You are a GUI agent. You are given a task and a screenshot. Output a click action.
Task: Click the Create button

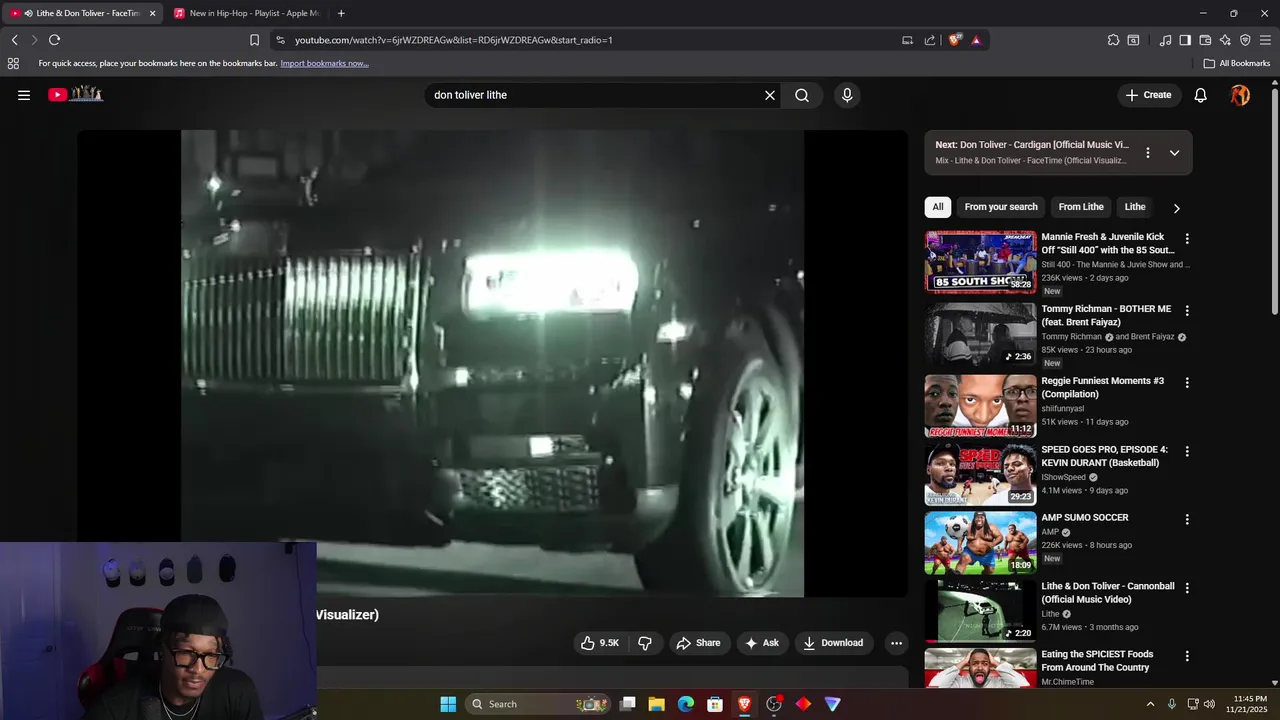(x=1148, y=95)
